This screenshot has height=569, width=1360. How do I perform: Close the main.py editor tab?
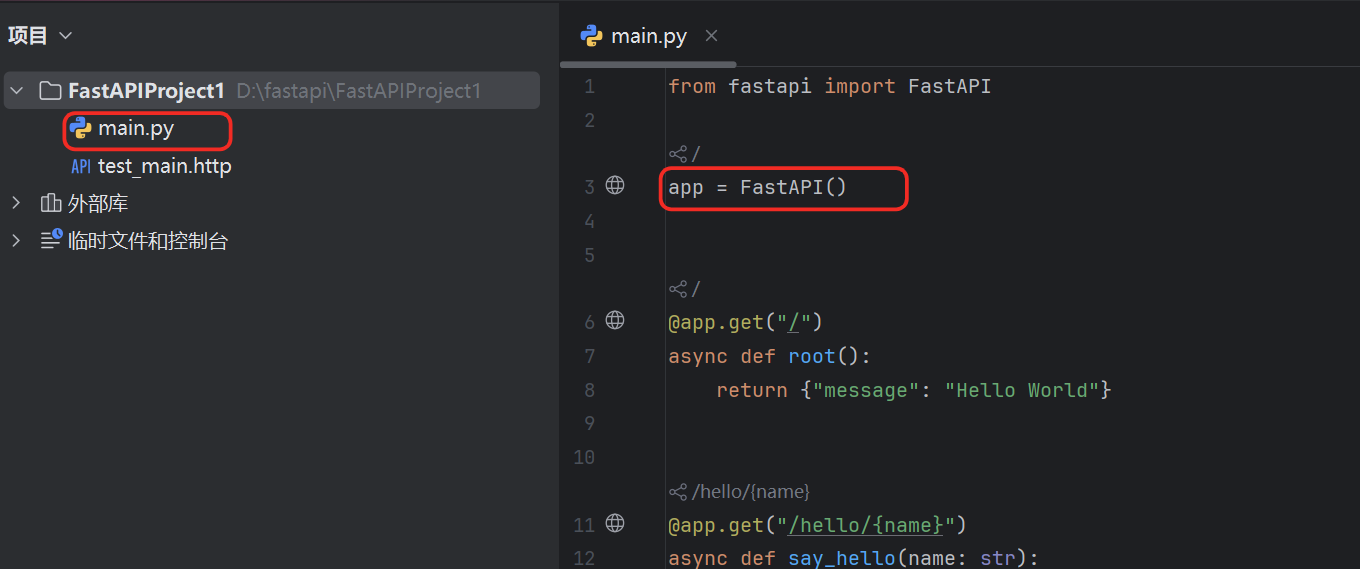711,36
